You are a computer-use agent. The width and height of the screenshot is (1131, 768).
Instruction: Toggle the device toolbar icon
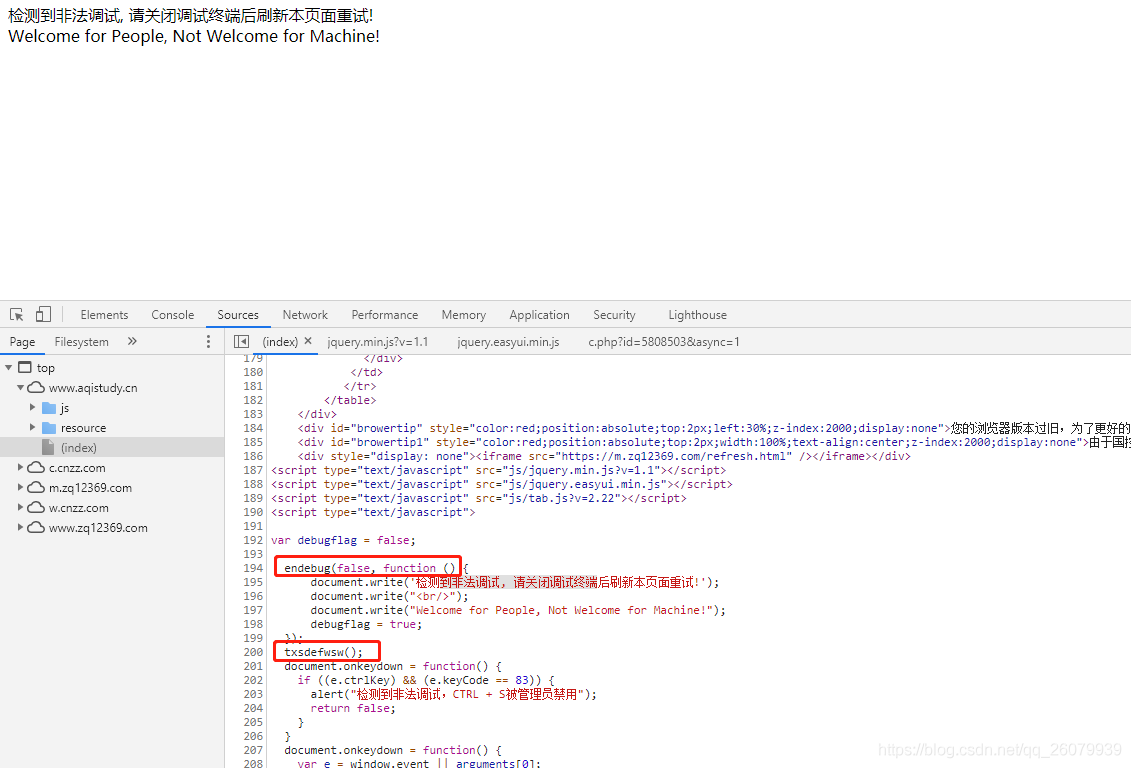point(43,314)
